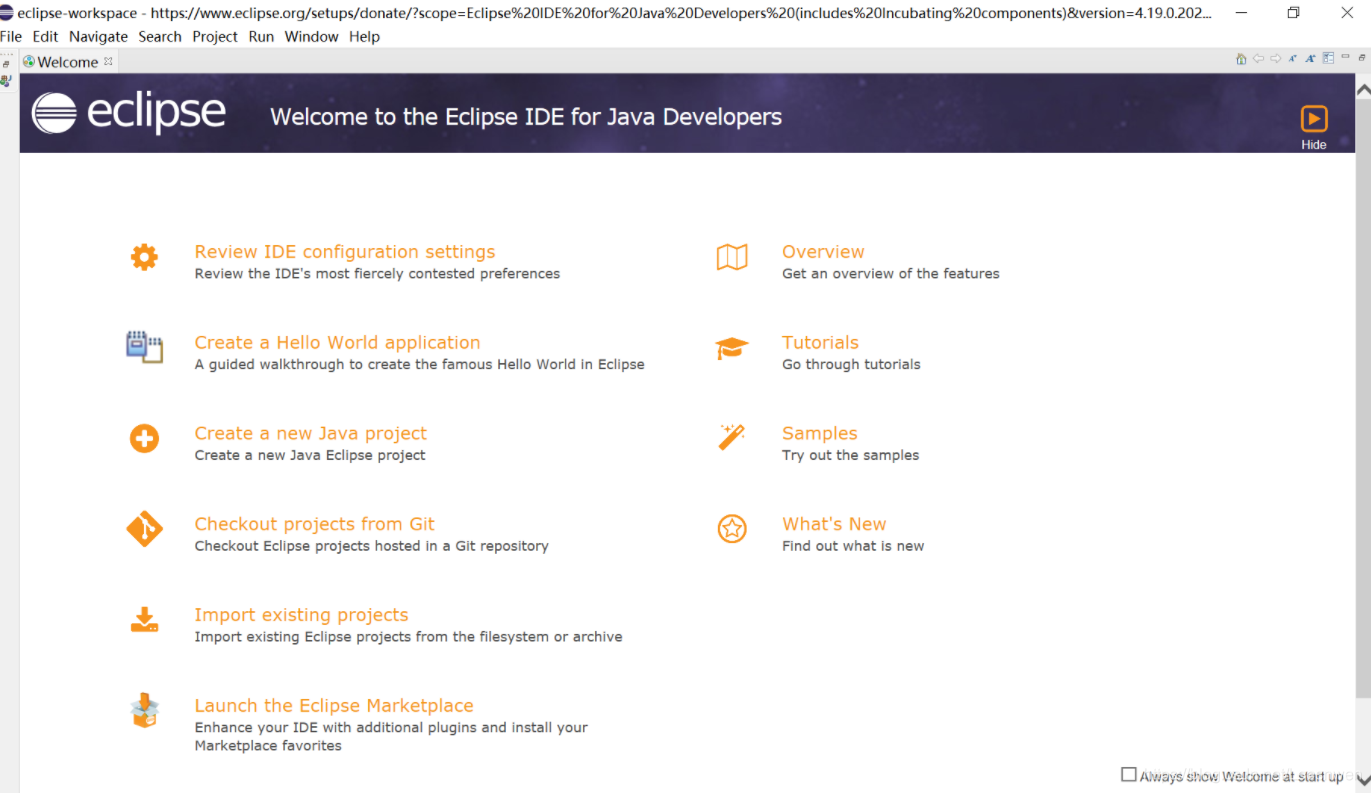Click 'Welcome to the Eclipse IDE for Java Developers' heading
Screen dimensions: 1371x793
(526, 117)
